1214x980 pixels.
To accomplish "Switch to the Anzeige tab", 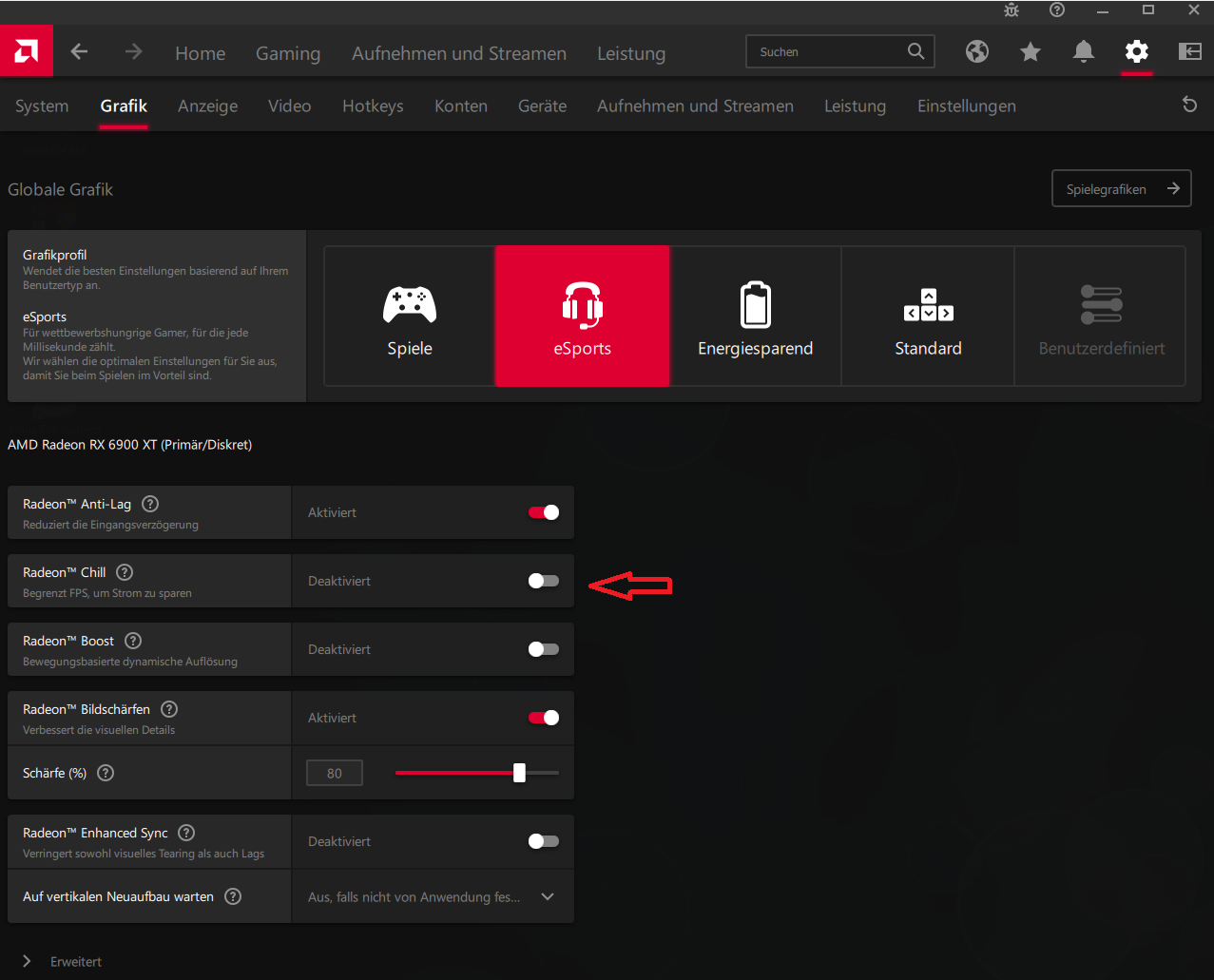I will pos(207,106).
